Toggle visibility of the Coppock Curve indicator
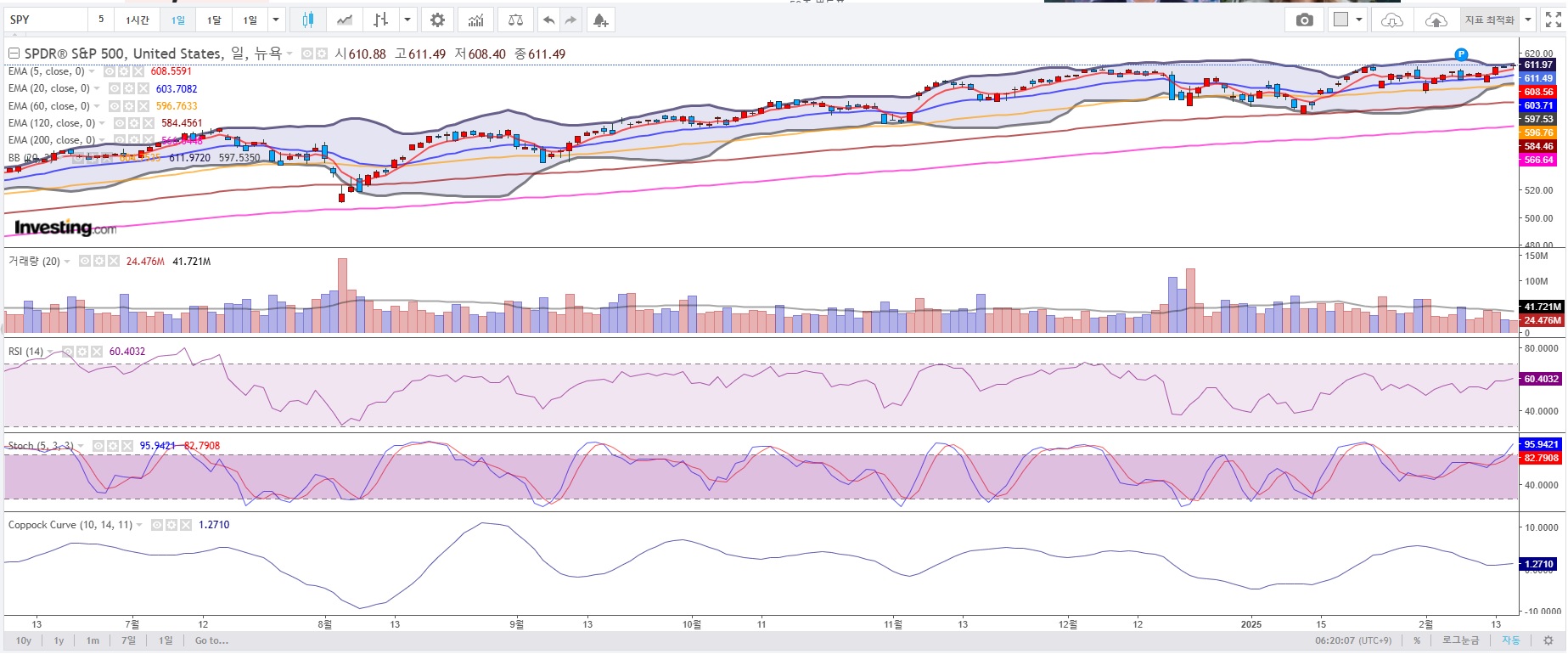Screen dimensions: 1568x654 point(157,525)
